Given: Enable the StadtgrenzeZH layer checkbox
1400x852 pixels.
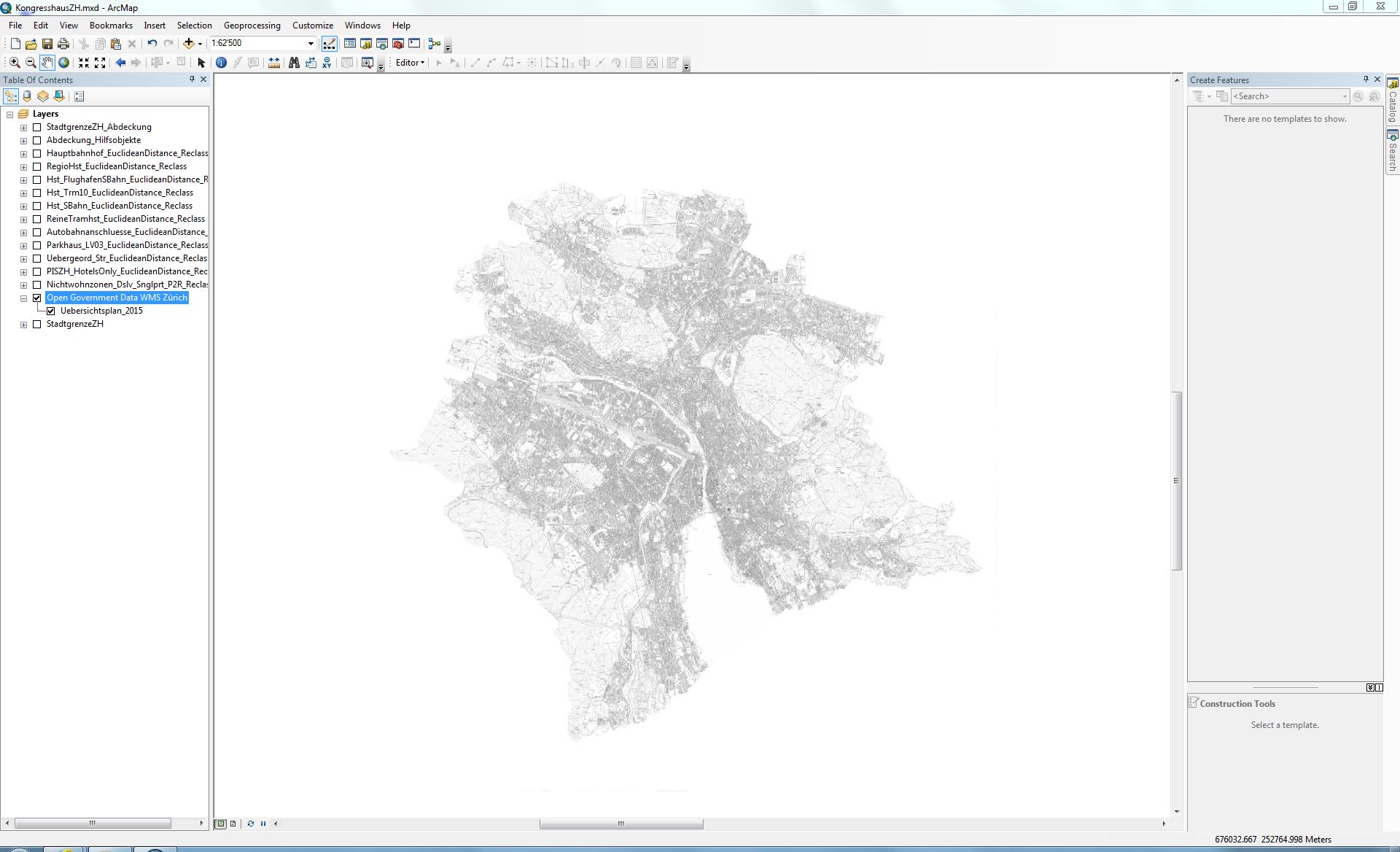Looking at the screenshot, I should point(37,324).
